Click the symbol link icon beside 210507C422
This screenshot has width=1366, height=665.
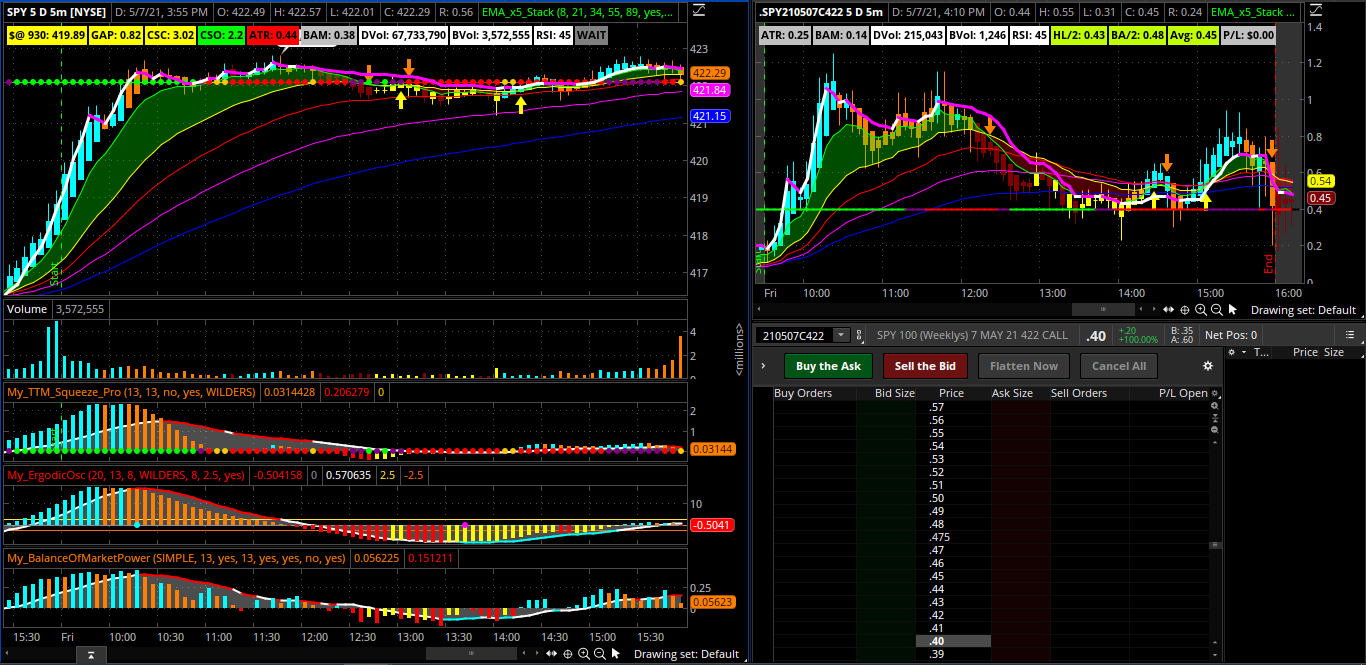pos(859,335)
